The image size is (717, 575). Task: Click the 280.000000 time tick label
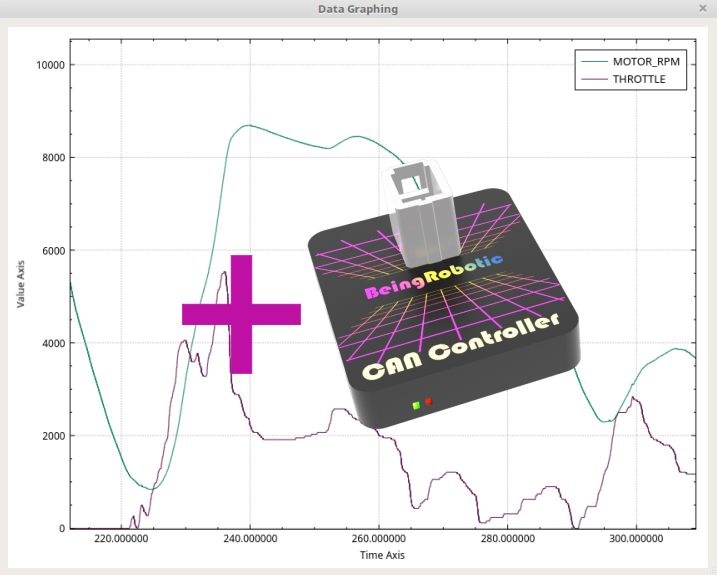(x=508, y=538)
